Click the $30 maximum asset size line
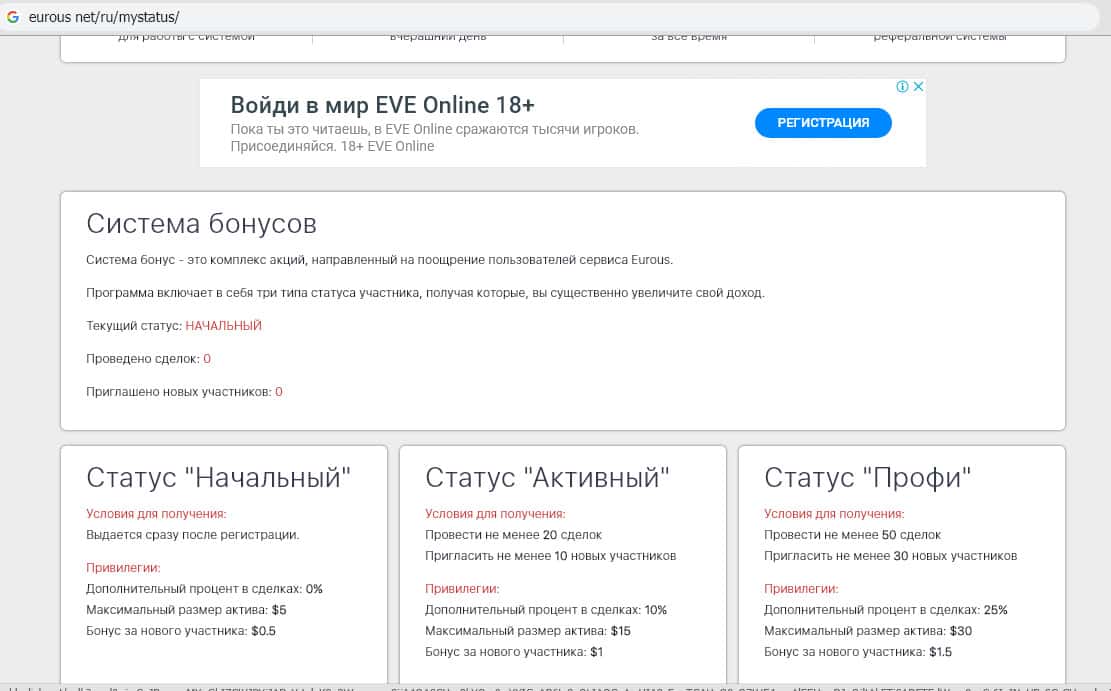 [x=868, y=631]
